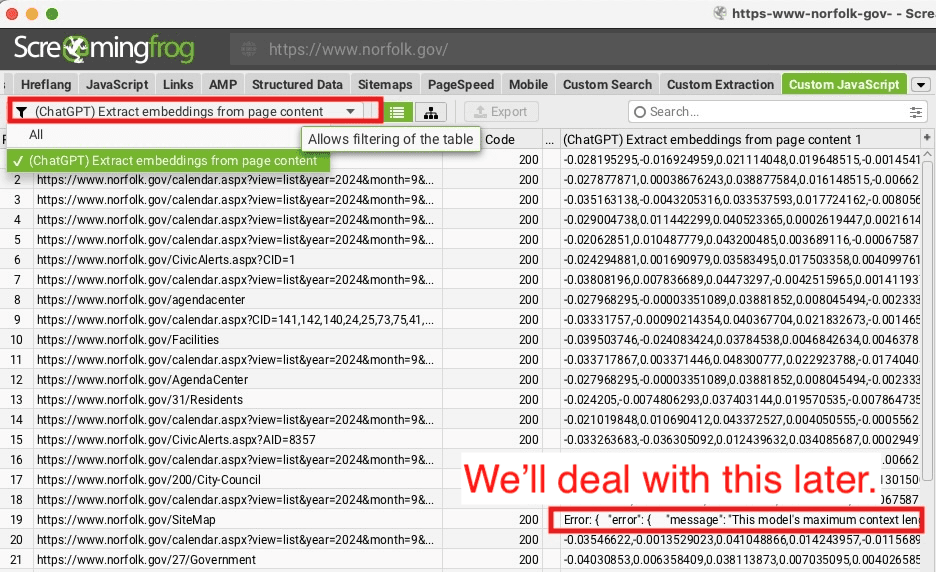The height and width of the screenshot is (572, 936).
Task: Open search filter options slider icon
Action: (915, 112)
